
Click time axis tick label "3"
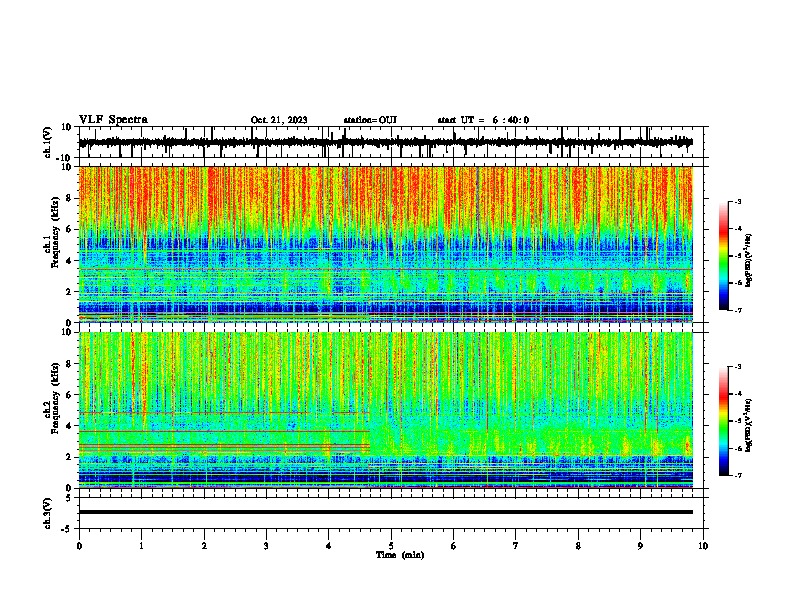click(266, 546)
